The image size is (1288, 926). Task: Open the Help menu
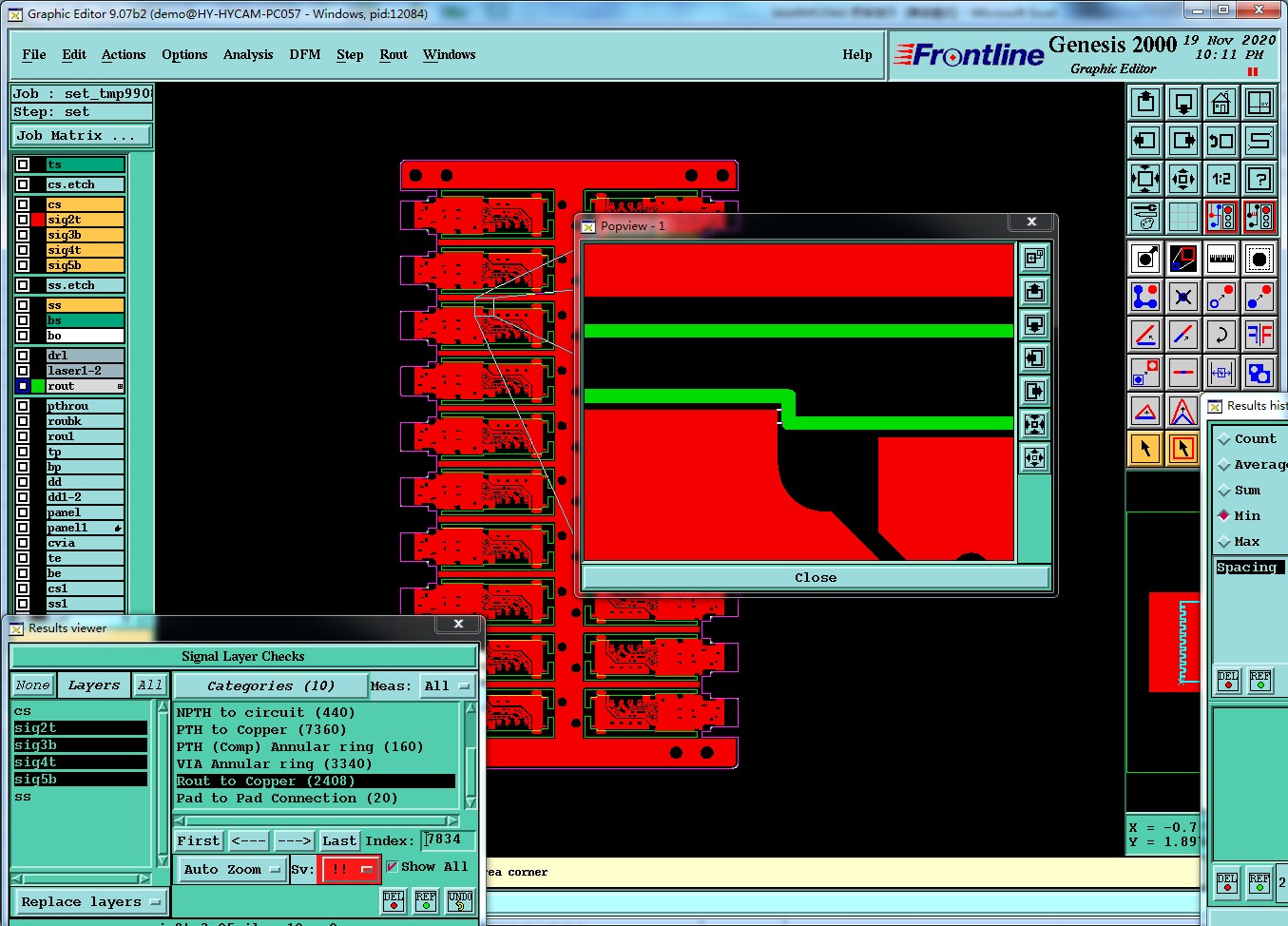coord(857,54)
